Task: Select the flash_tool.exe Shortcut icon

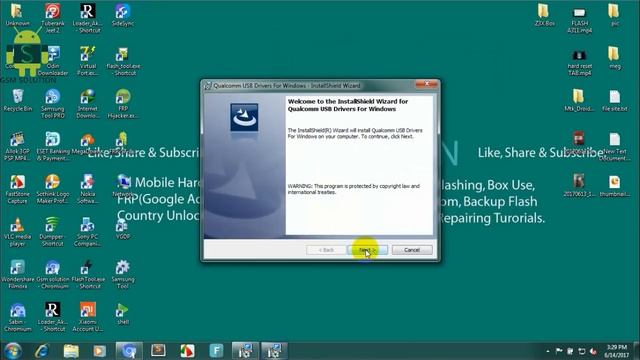Action: (x=123, y=61)
